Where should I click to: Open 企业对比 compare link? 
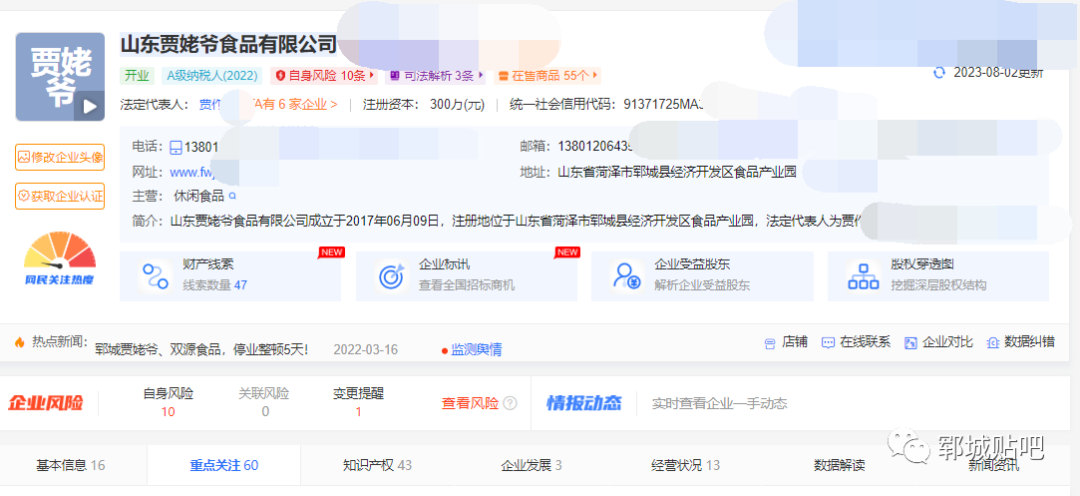coord(939,342)
